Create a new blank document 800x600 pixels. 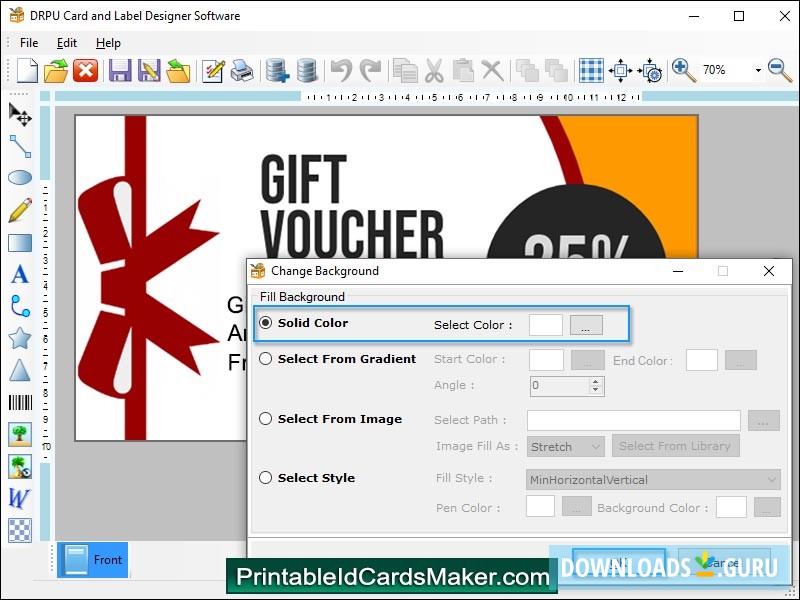pos(27,70)
